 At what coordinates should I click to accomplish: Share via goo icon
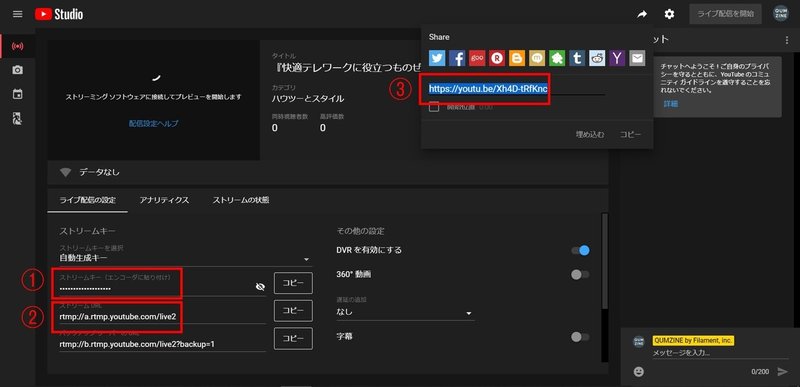pyautogui.click(x=477, y=58)
